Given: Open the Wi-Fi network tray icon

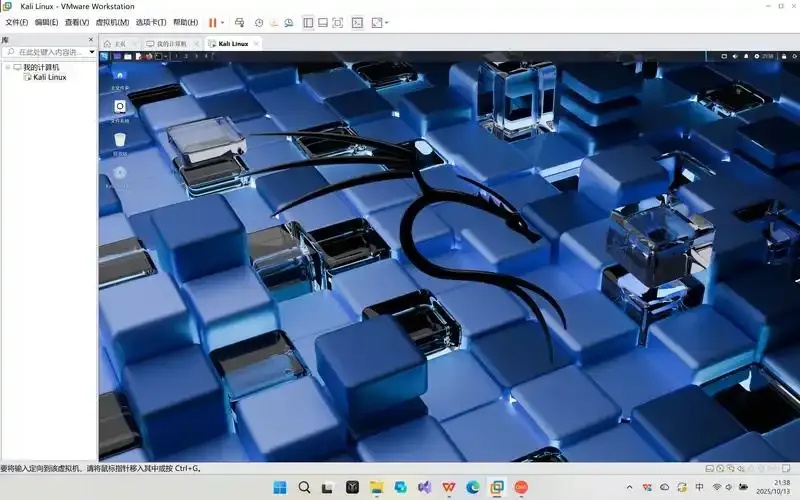Looking at the screenshot, I should [x=716, y=487].
